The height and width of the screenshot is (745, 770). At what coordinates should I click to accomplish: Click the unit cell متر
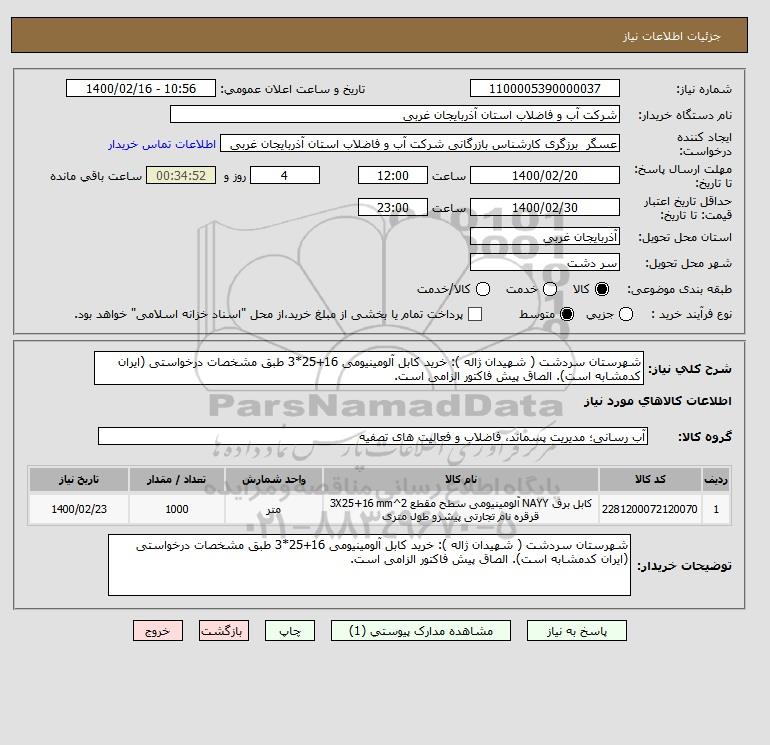pos(274,509)
